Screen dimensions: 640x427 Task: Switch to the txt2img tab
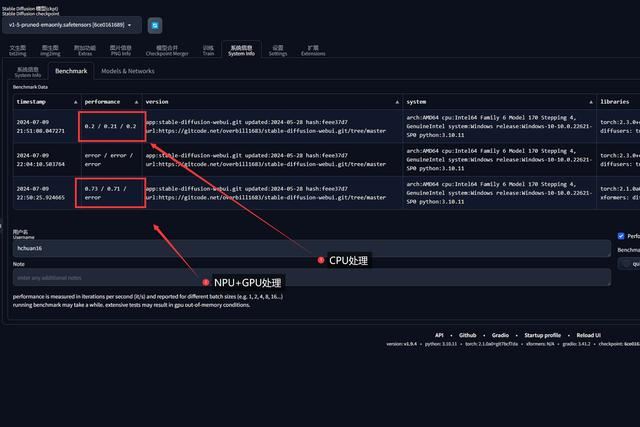pyautogui.click(x=18, y=50)
